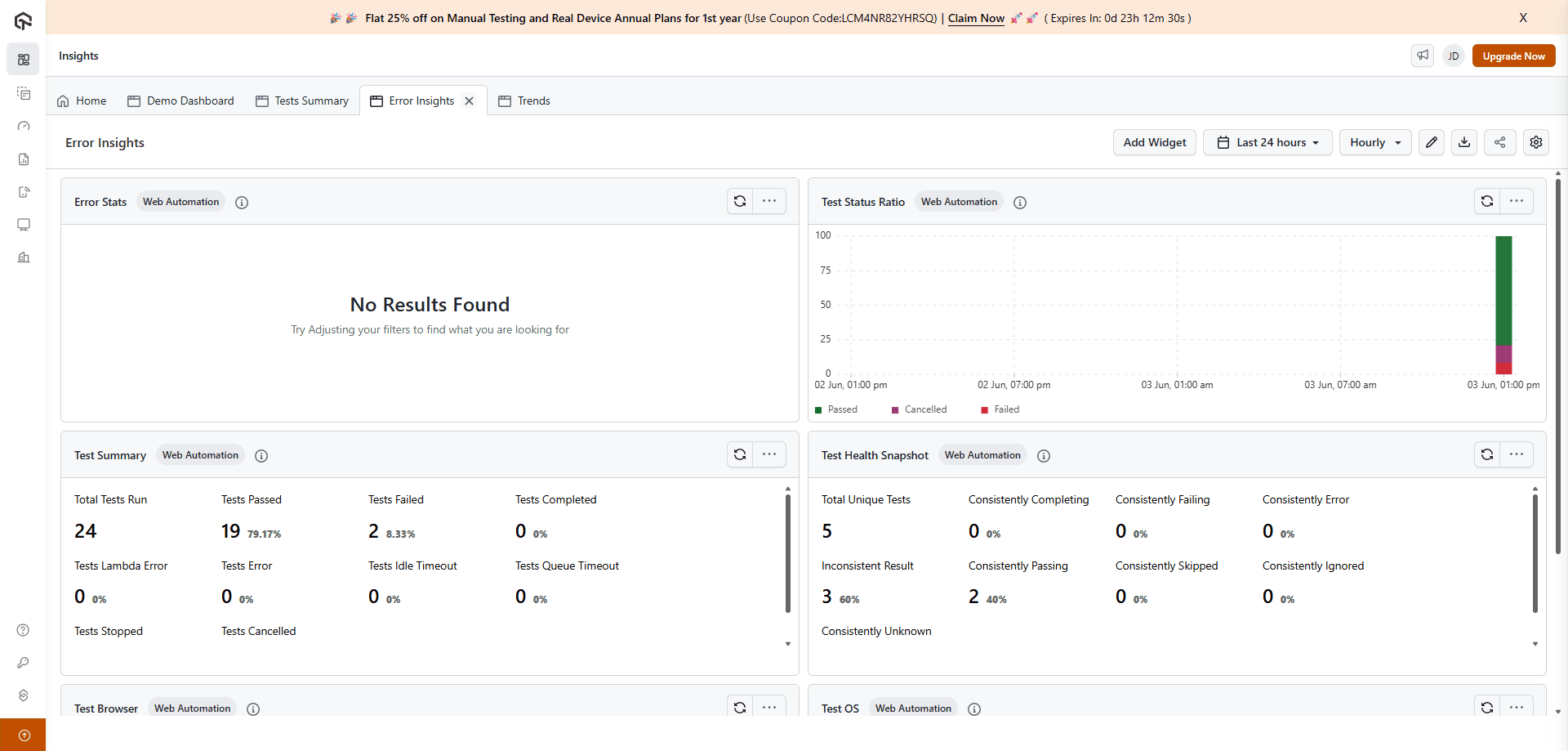Image resolution: width=1568 pixels, height=751 pixels.
Task: Open dashboard settings gear icon
Action: 1536,142
